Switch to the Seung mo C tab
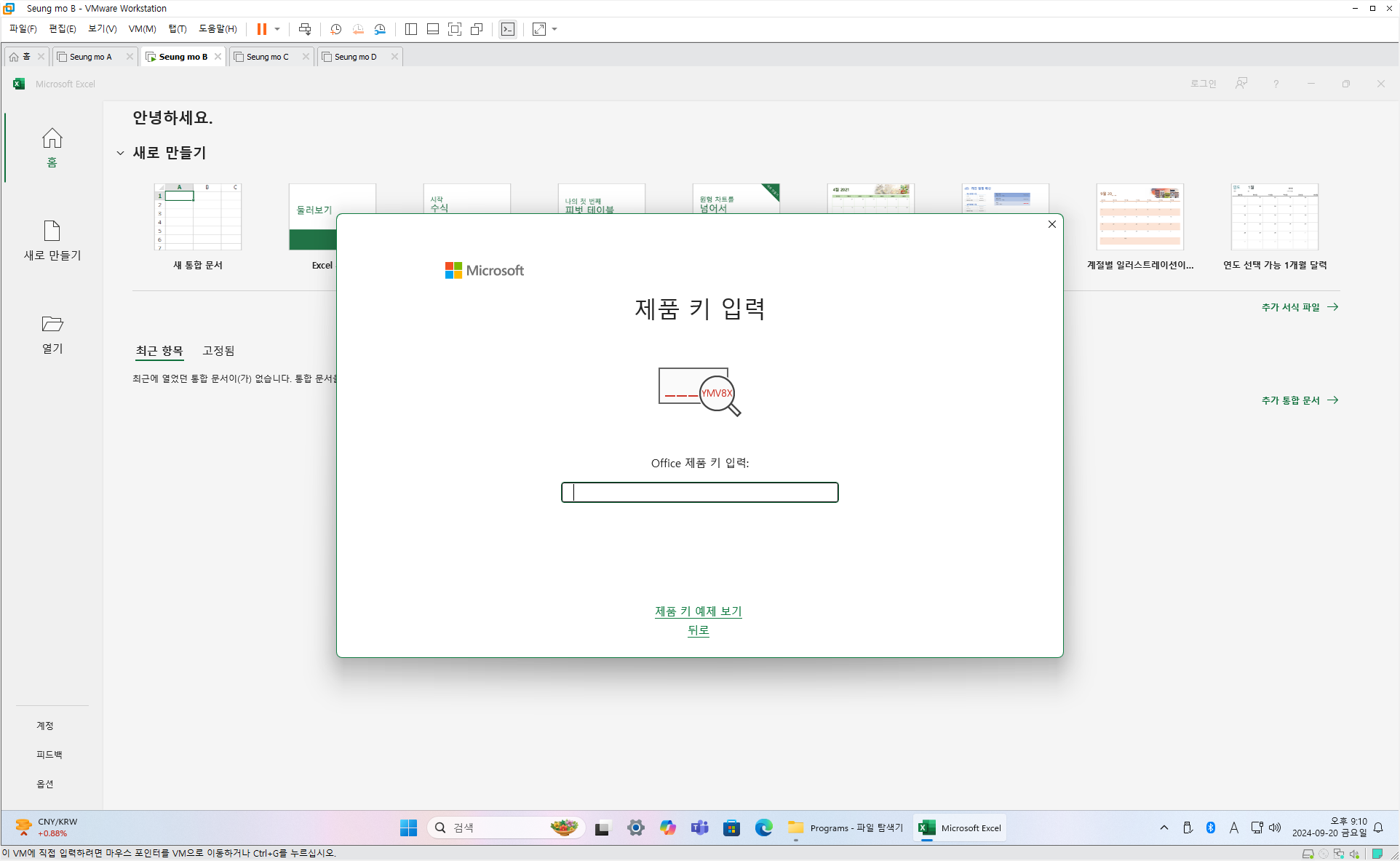 pos(267,57)
